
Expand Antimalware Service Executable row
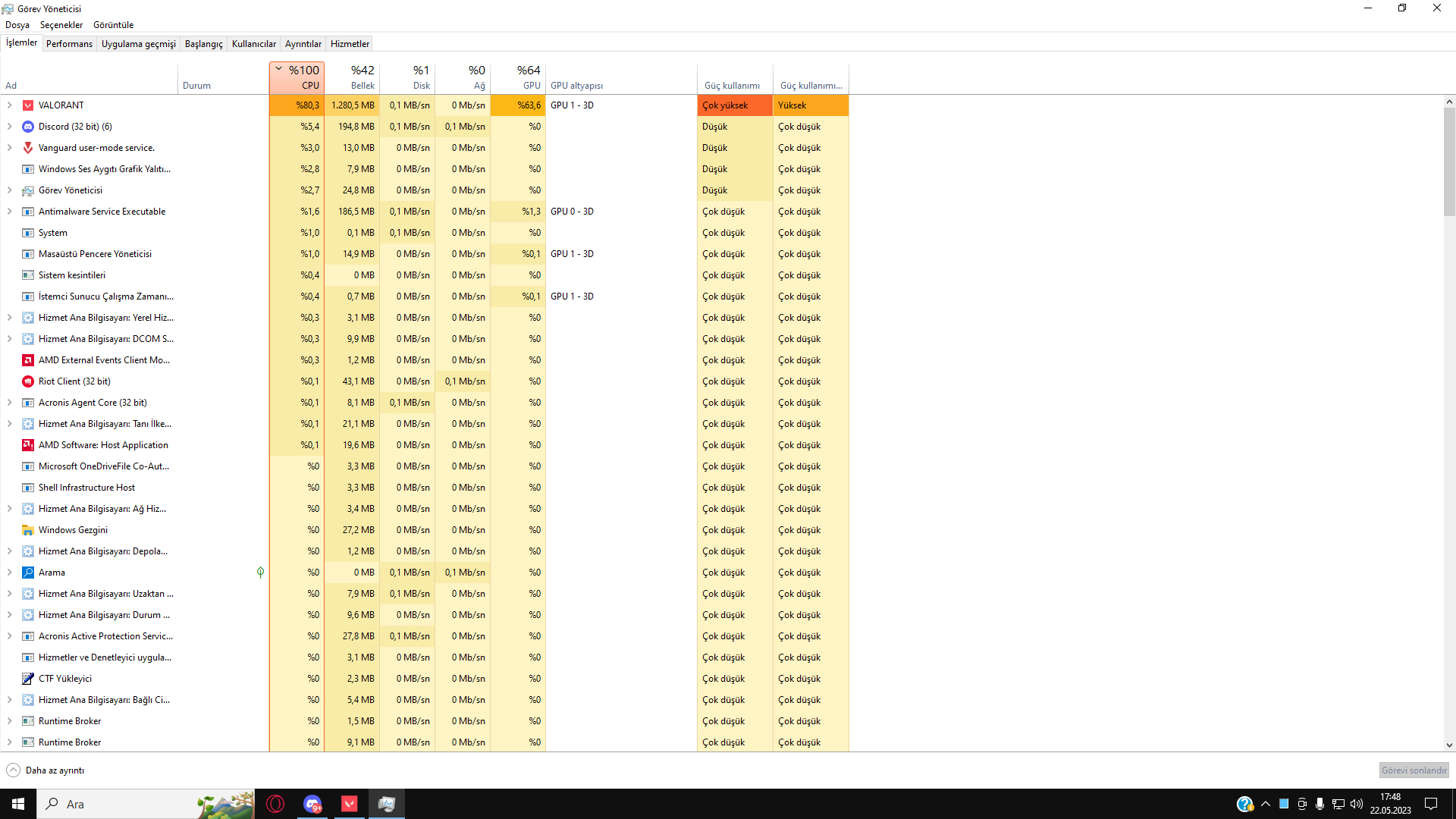[10, 212]
